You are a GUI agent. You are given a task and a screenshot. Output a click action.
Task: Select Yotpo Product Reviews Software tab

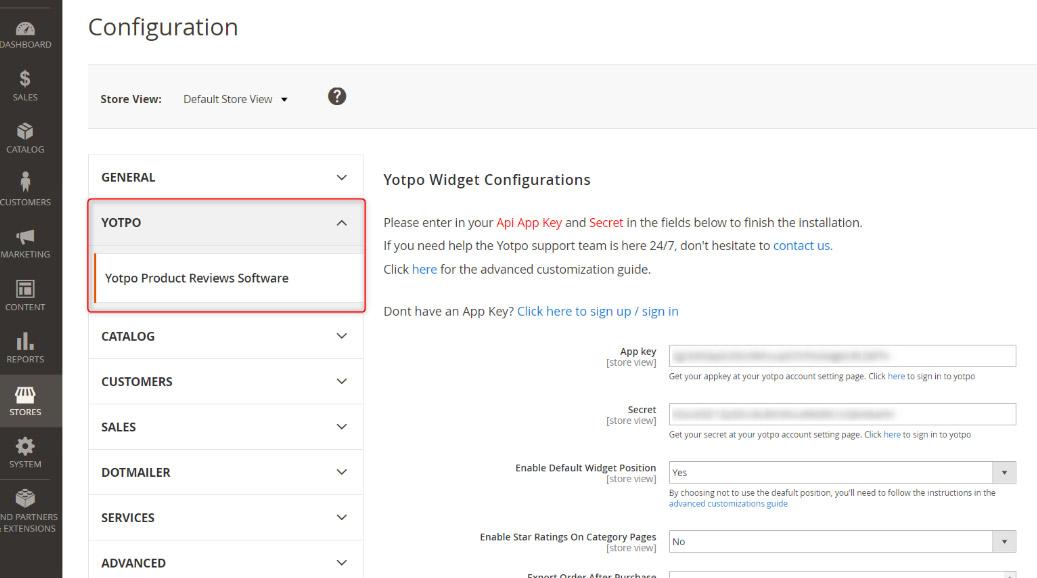pos(229,278)
